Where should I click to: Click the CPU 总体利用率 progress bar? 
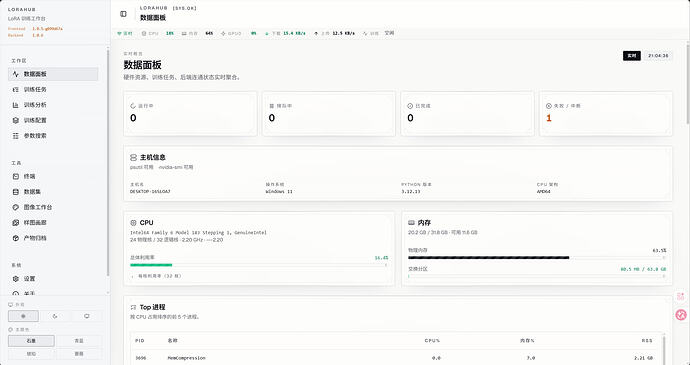click(259, 265)
